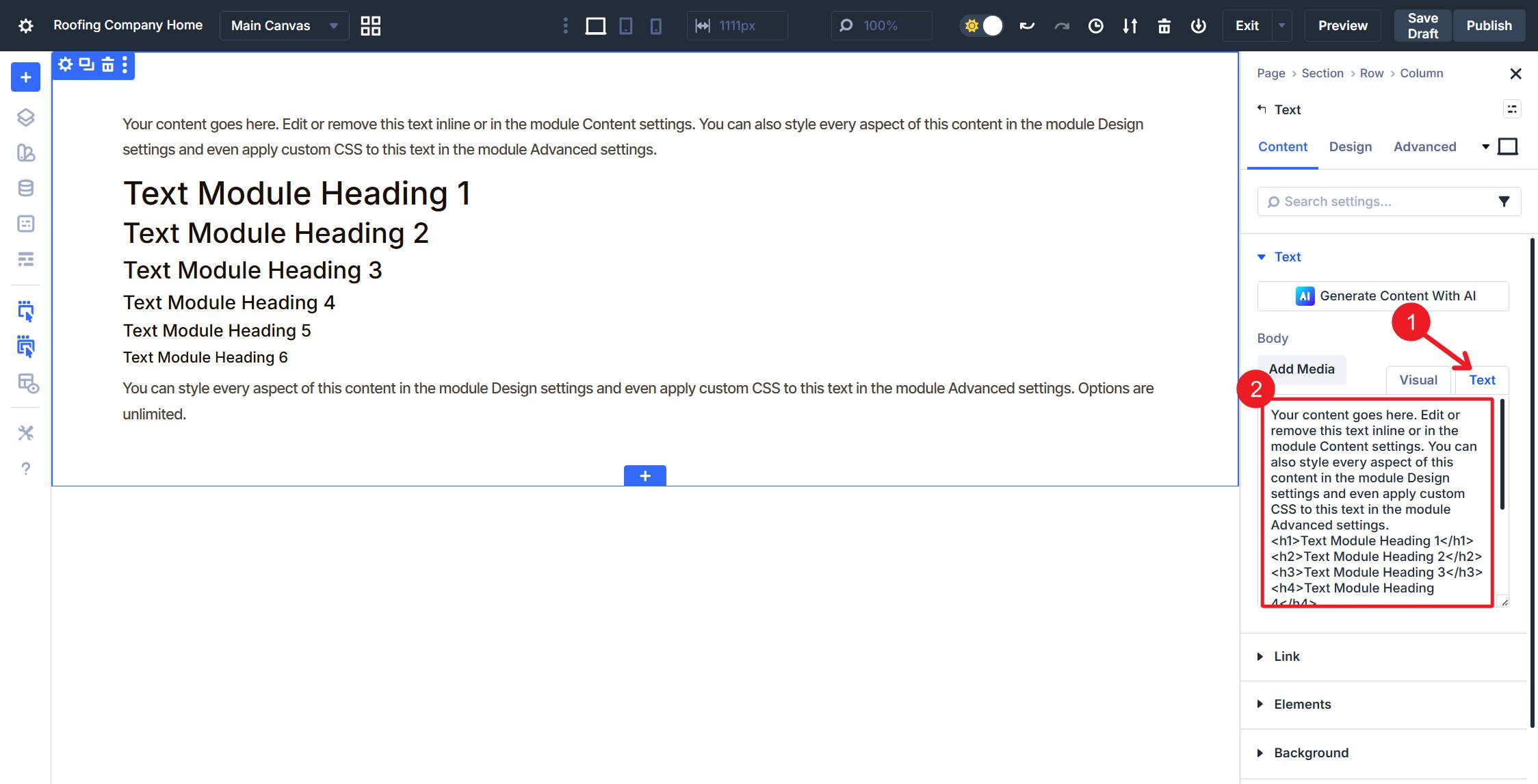1538x784 pixels.
Task: Switch to tablet preview mode
Action: click(626, 26)
